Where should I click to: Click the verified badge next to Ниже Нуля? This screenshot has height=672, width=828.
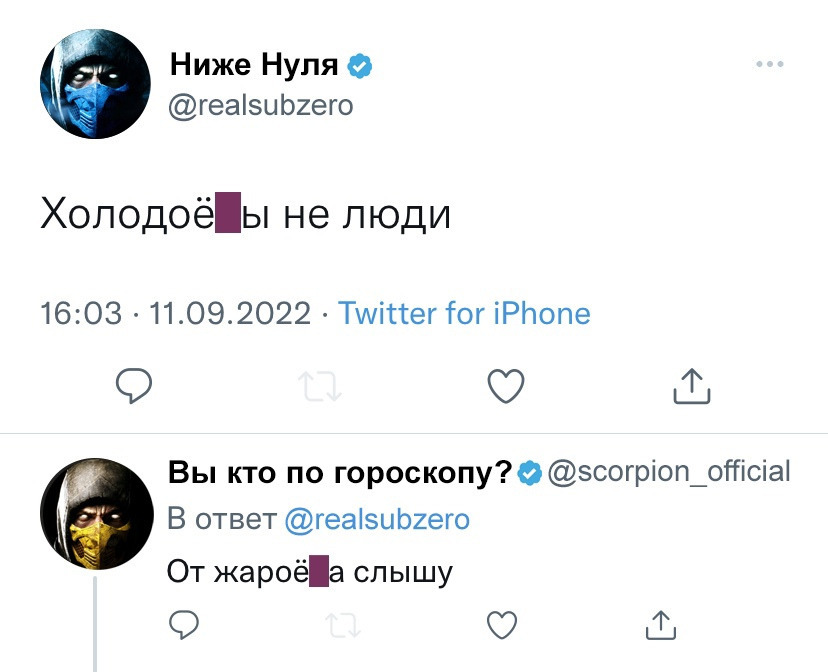(x=359, y=68)
